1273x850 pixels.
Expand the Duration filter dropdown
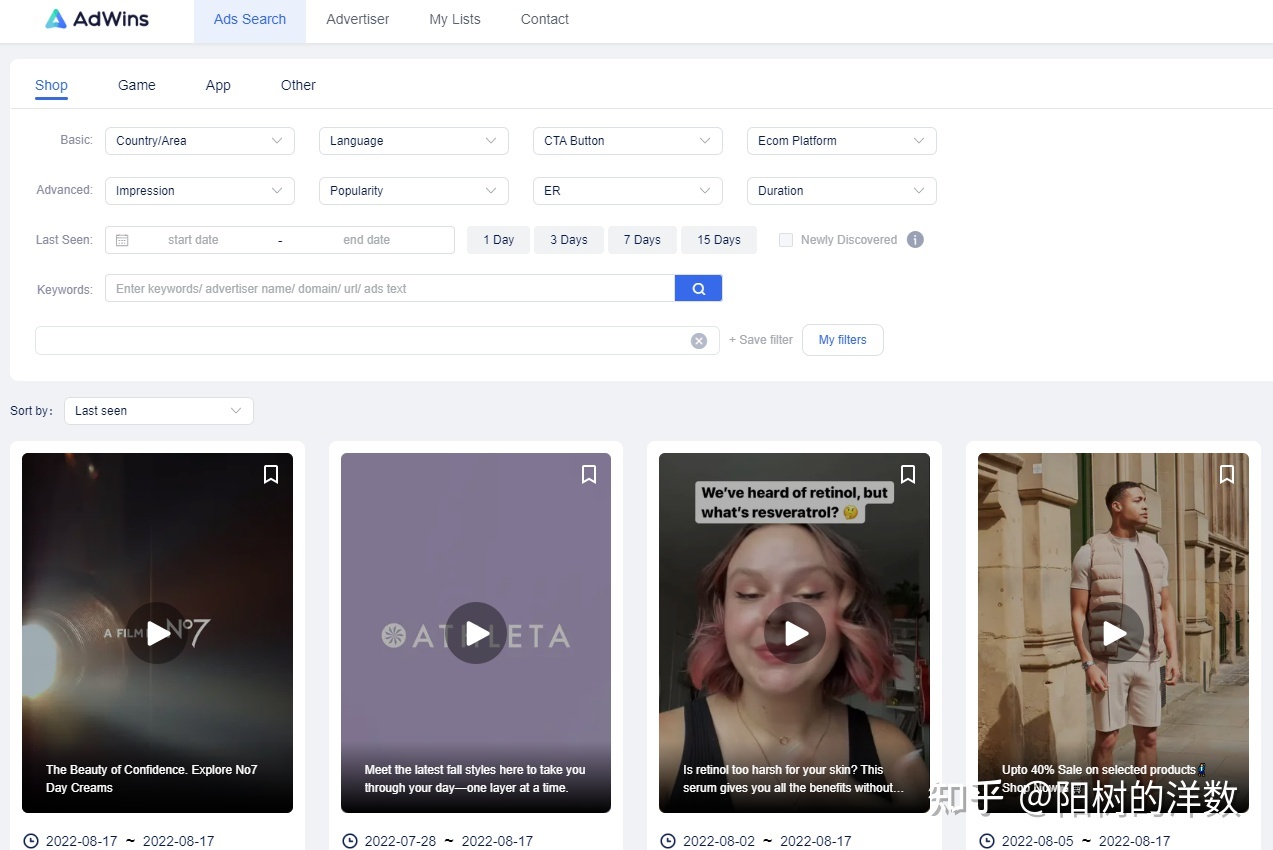(x=842, y=191)
